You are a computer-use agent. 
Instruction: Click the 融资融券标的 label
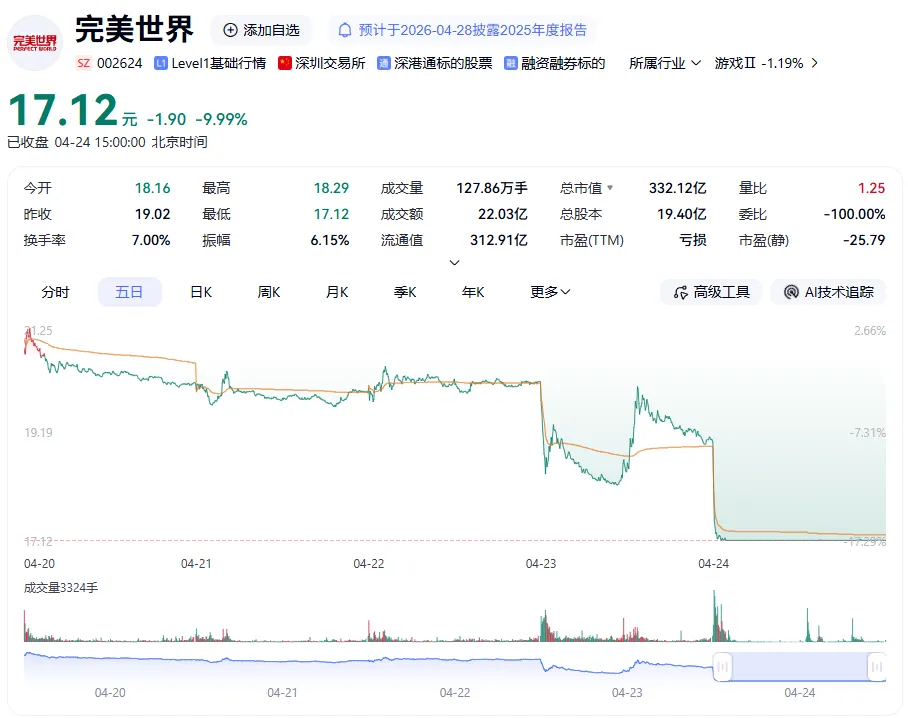(563, 63)
